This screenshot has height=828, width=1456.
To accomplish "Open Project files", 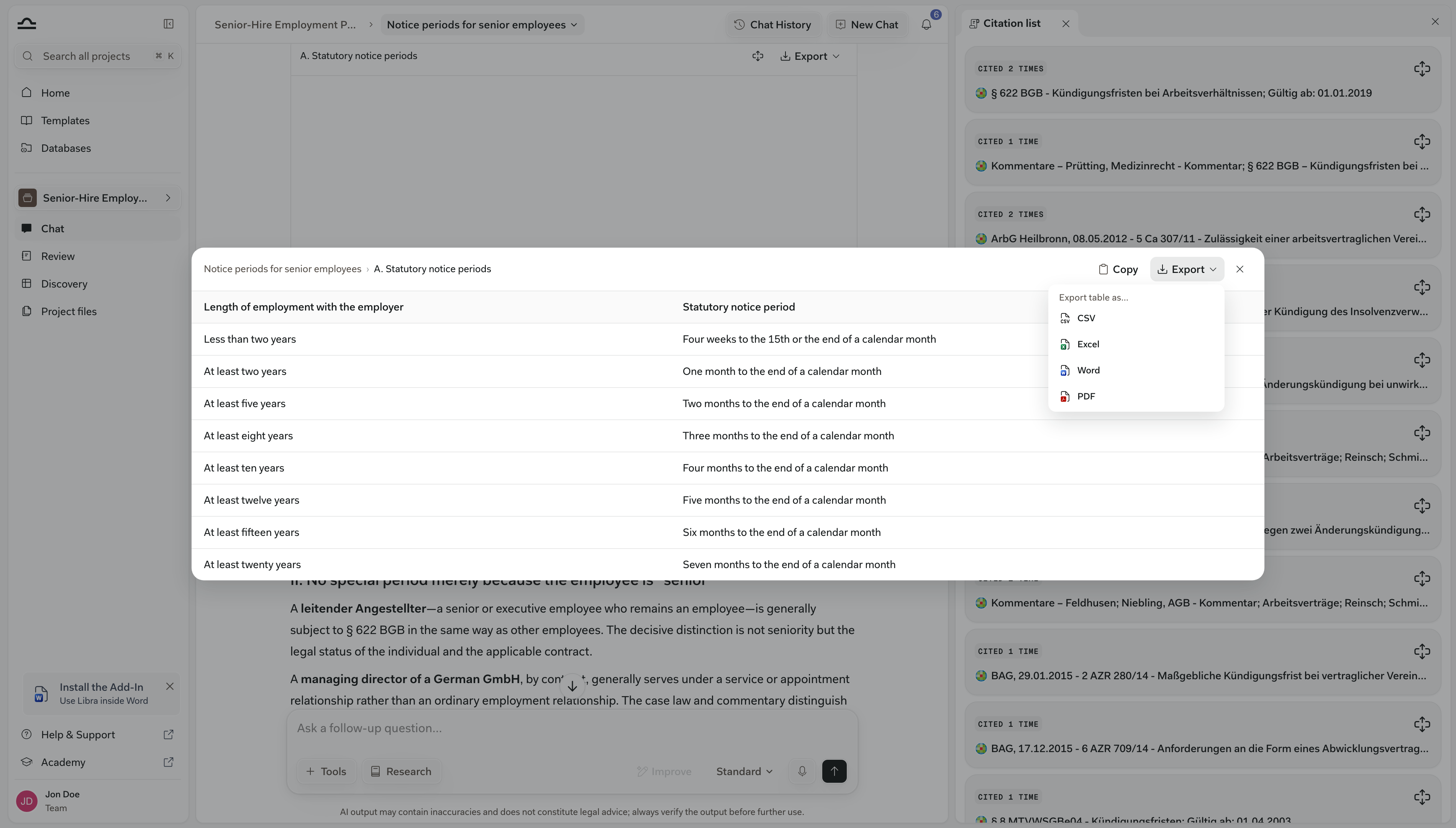I will (98, 311).
